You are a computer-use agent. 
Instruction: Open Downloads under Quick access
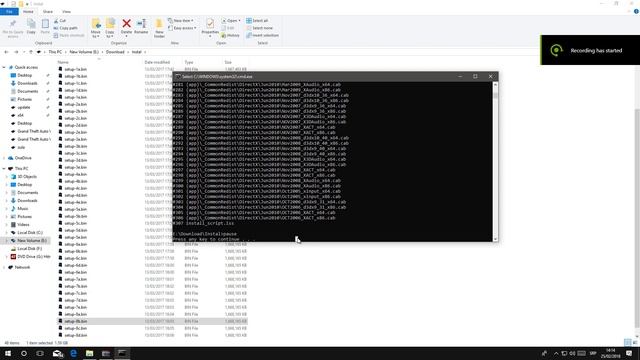[x=27, y=83]
